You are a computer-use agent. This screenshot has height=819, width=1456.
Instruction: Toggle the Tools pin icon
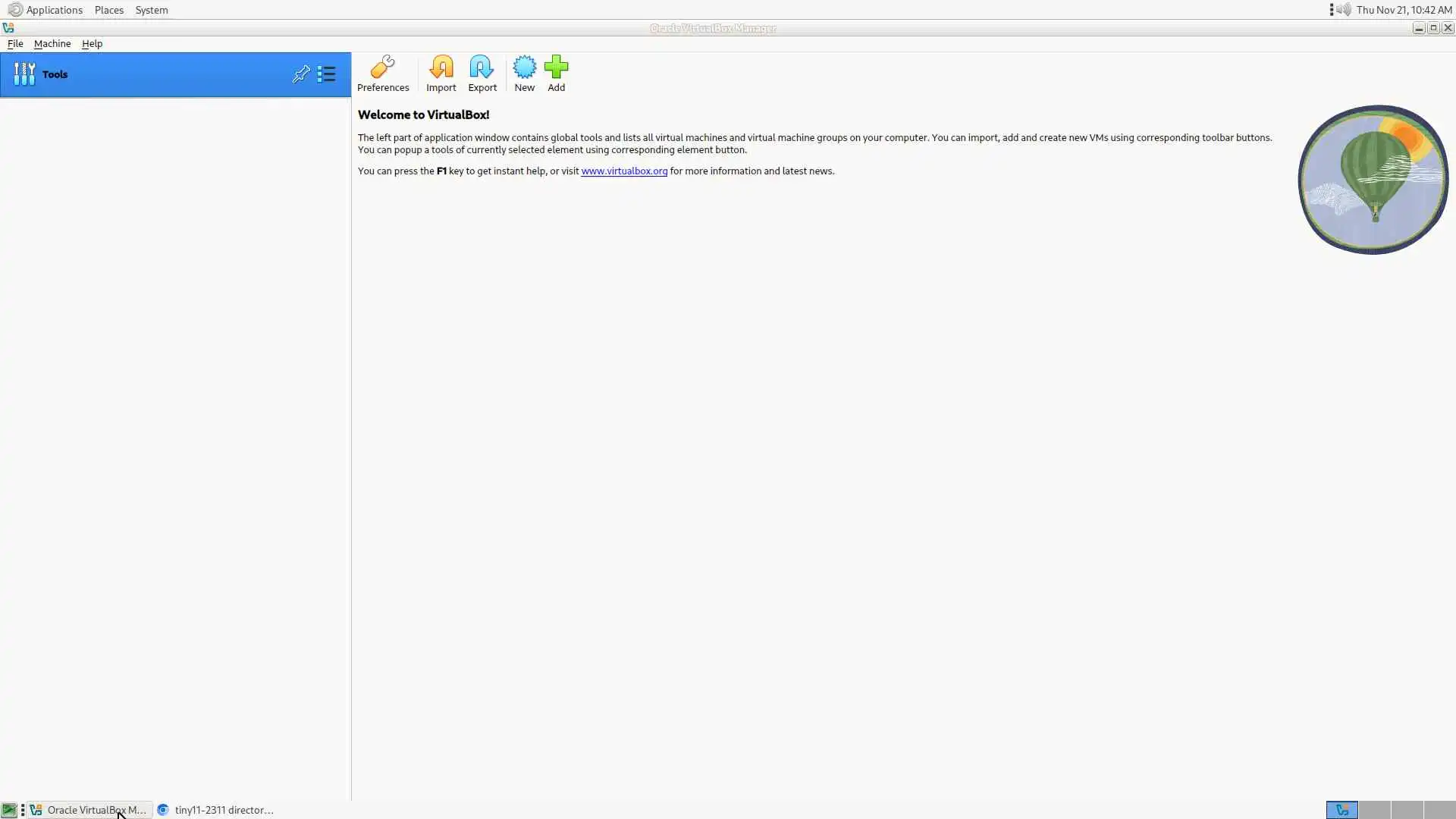click(x=301, y=74)
